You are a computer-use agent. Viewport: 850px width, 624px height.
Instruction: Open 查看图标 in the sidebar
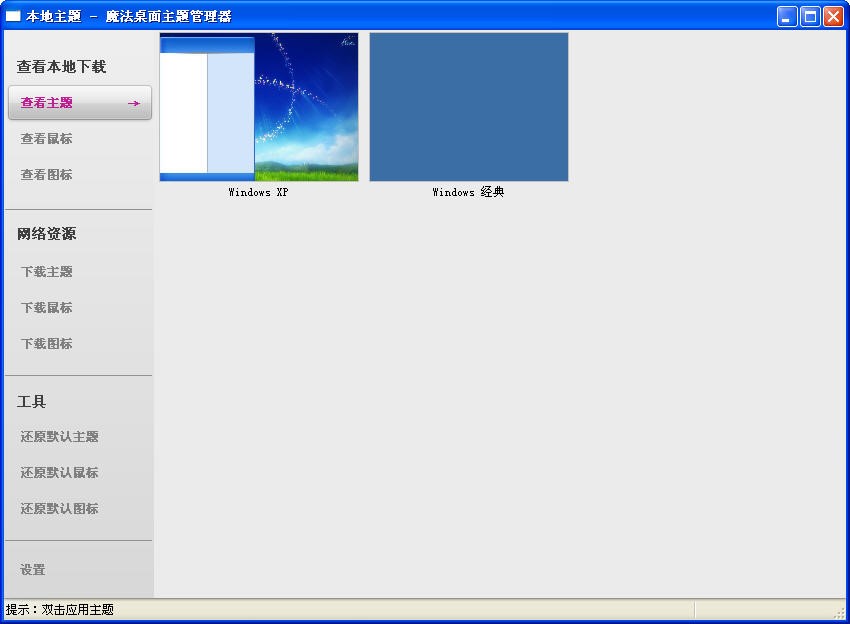point(47,175)
